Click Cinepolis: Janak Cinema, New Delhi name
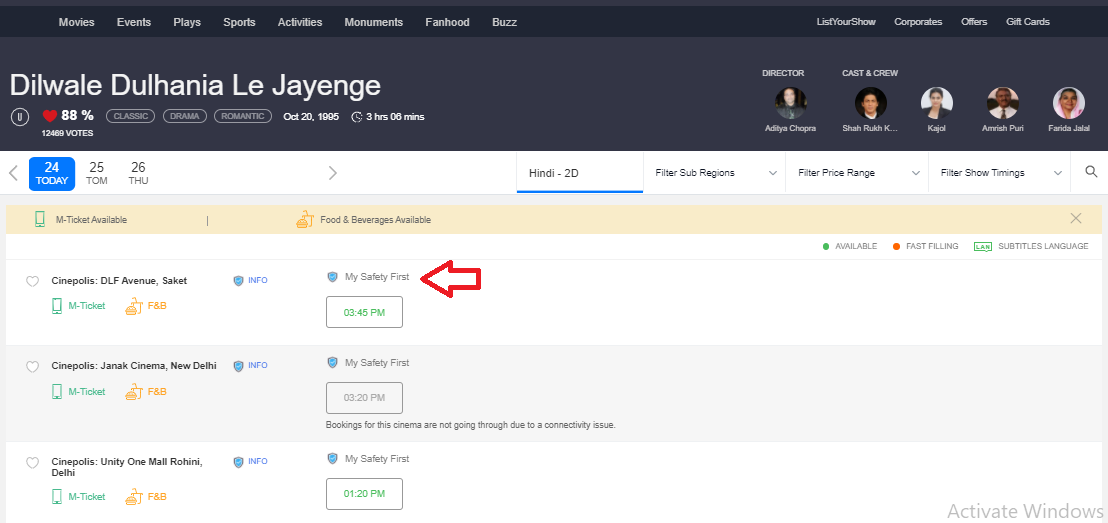Image resolution: width=1108 pixels, height=523 pixels. [x=134, y=365]
